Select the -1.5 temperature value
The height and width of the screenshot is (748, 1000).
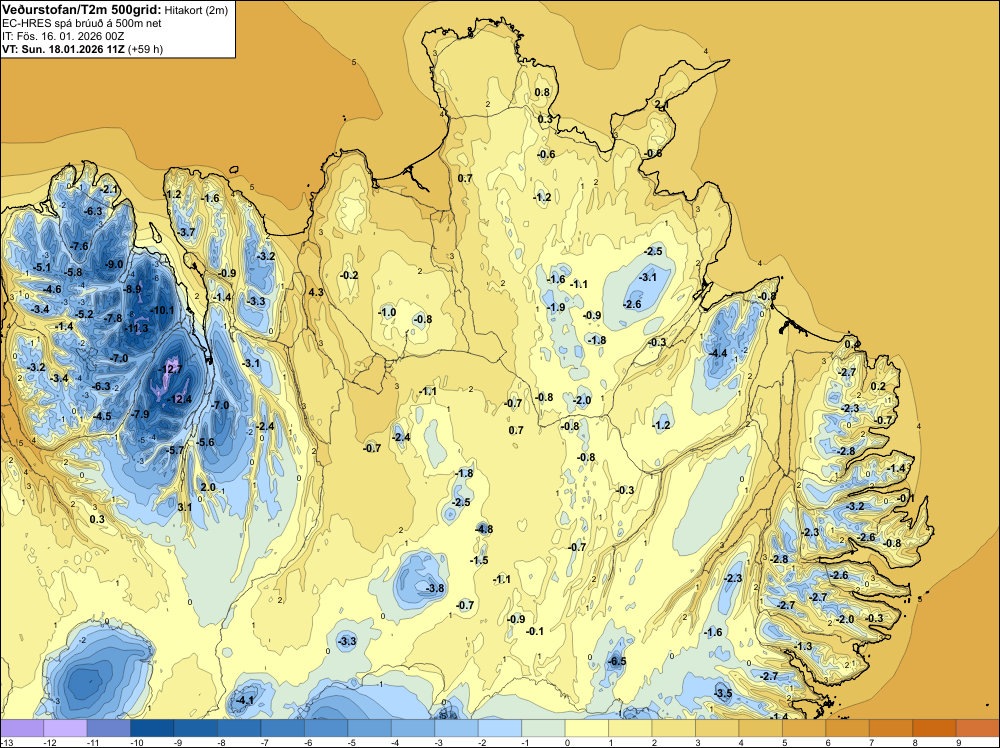[x=479, y=560]
